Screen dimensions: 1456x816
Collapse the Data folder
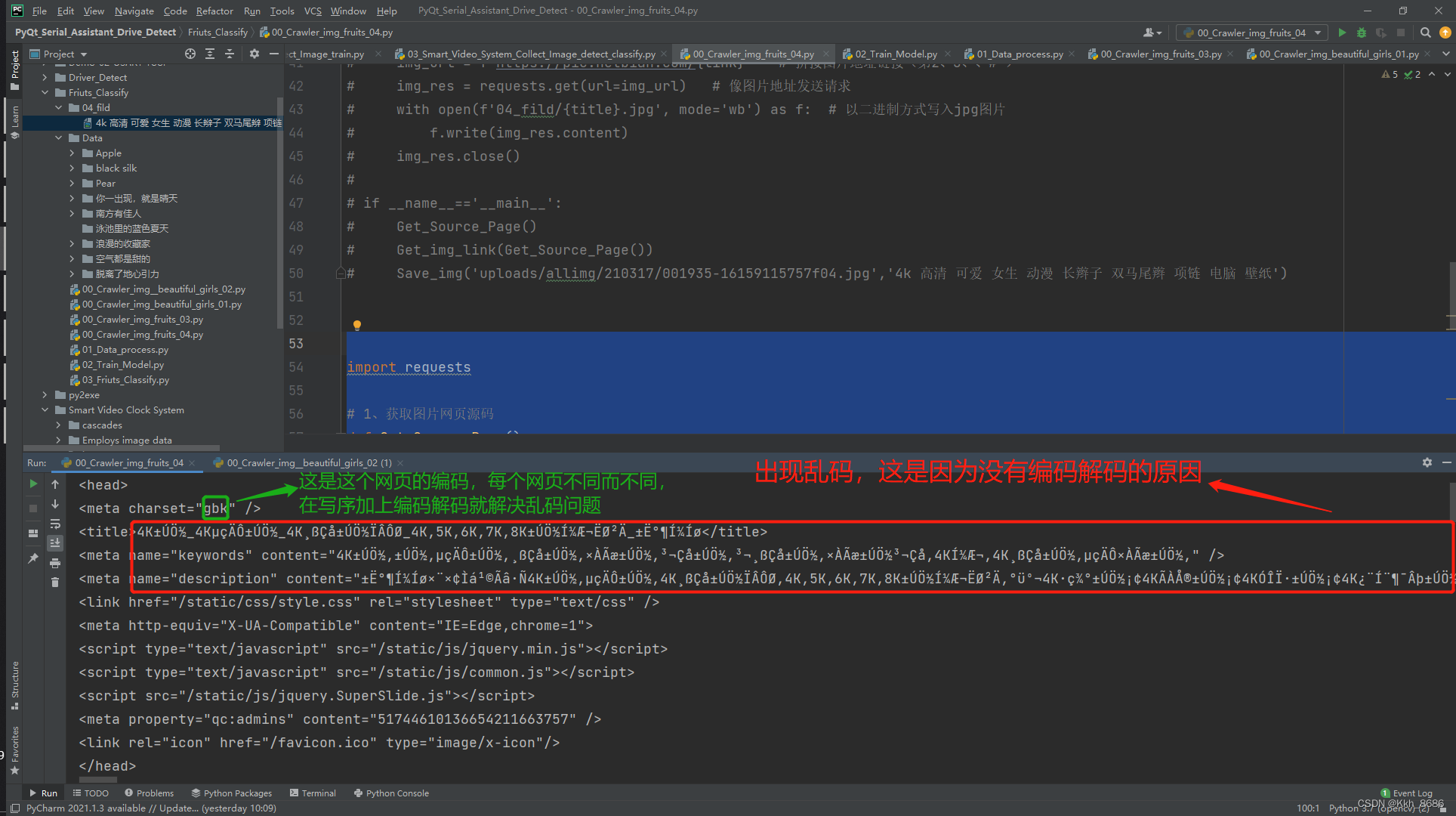pyautogui.click(x=58, y=138)
